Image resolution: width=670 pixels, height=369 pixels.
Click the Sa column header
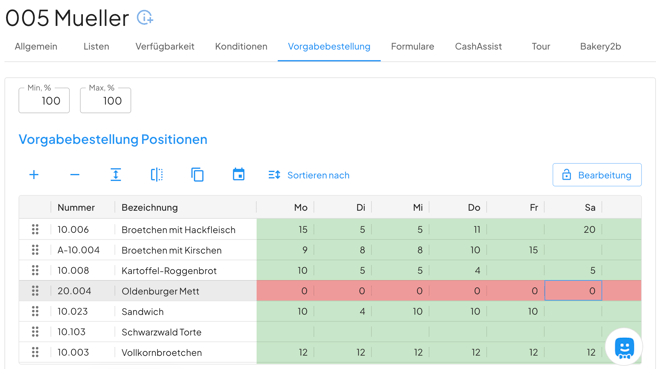tap(590, 208)
